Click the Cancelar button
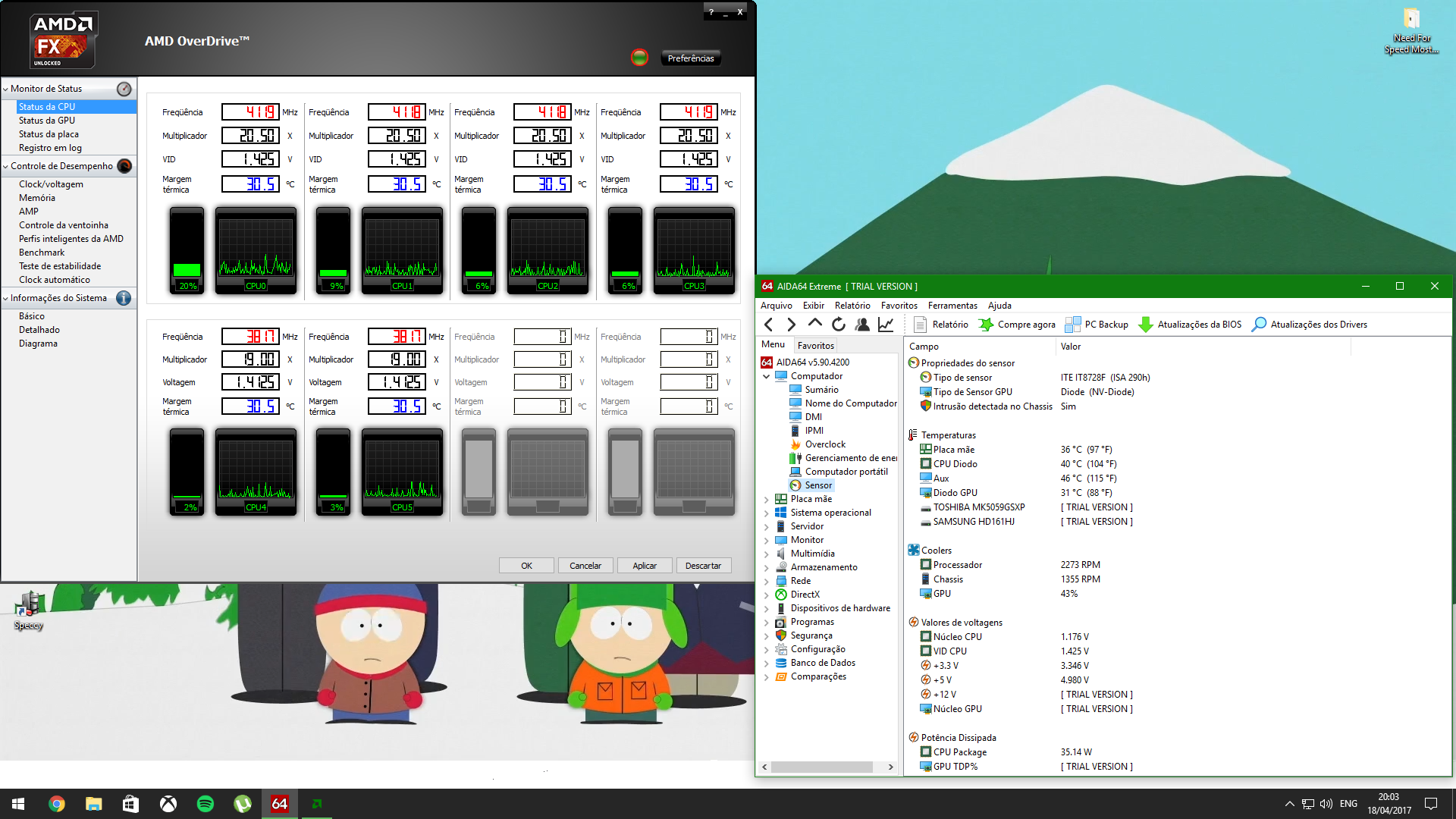The image size is (1456, 819). (585, 566)
